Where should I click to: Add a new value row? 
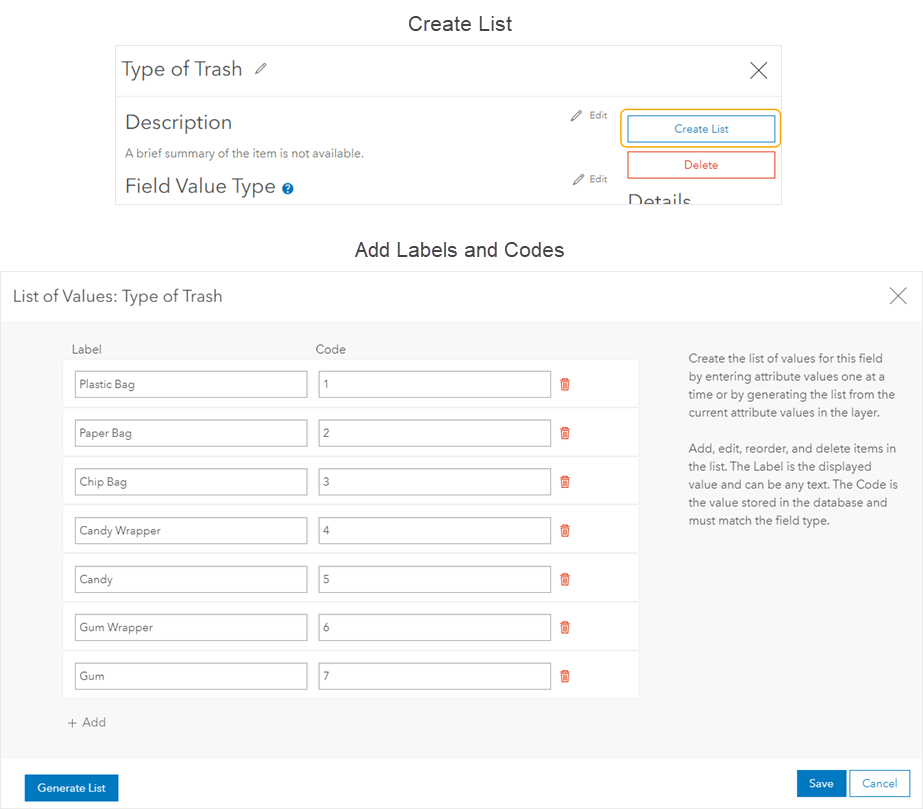click(86, 722)
